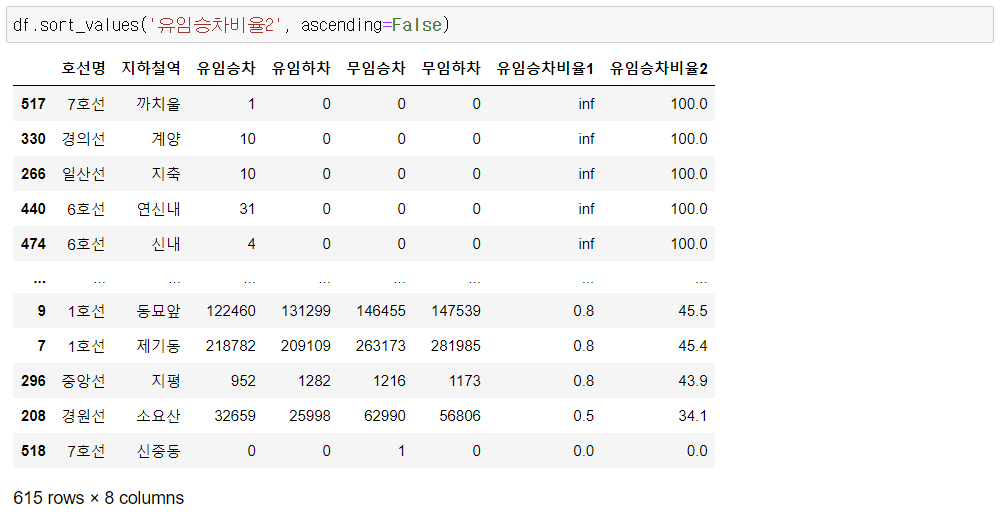1003x512 pixels.
Task: Select the 호선명 column header
Action: point(83,68)
